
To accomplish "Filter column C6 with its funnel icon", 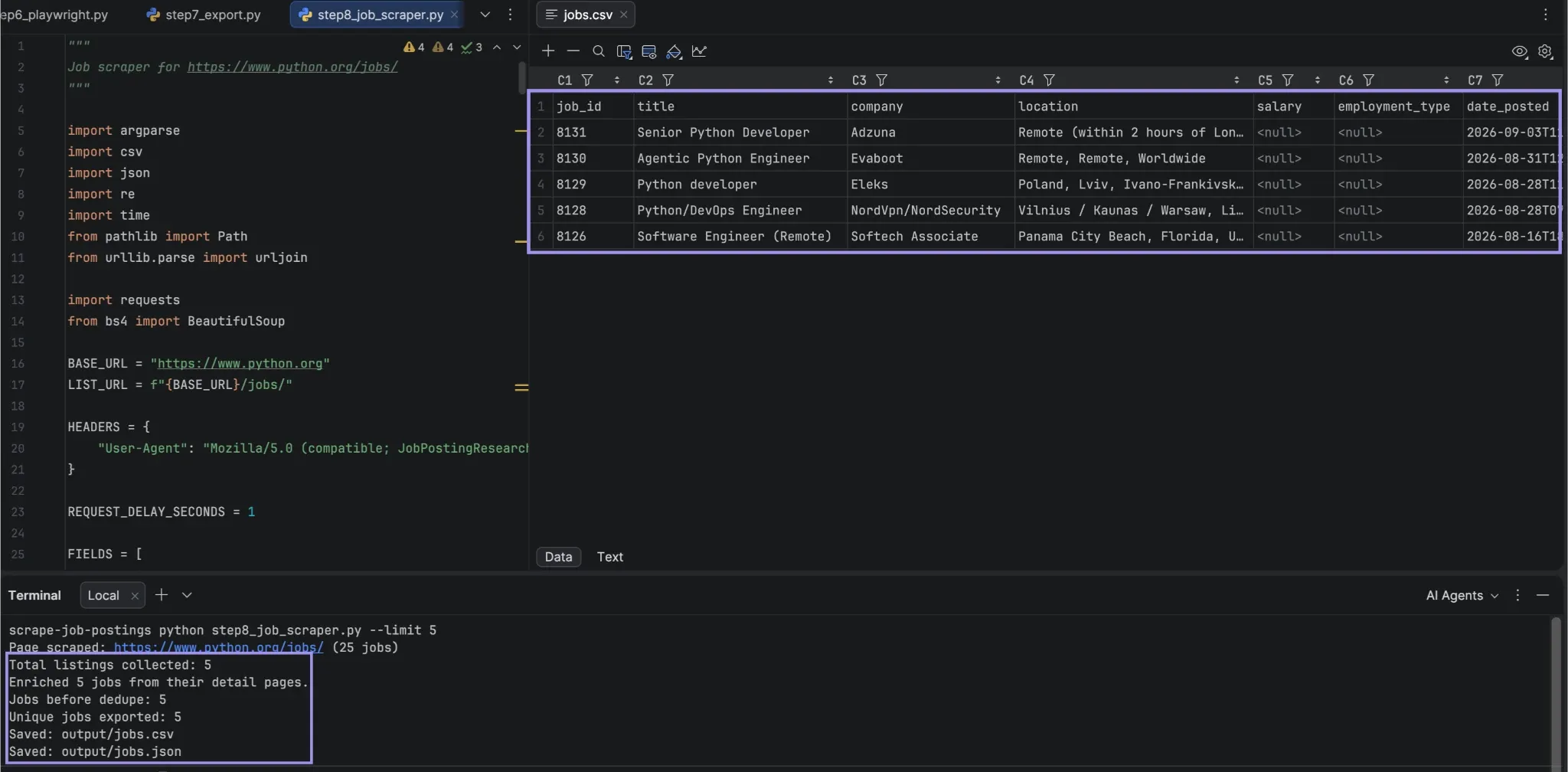I will click(x=1368, y=80).
